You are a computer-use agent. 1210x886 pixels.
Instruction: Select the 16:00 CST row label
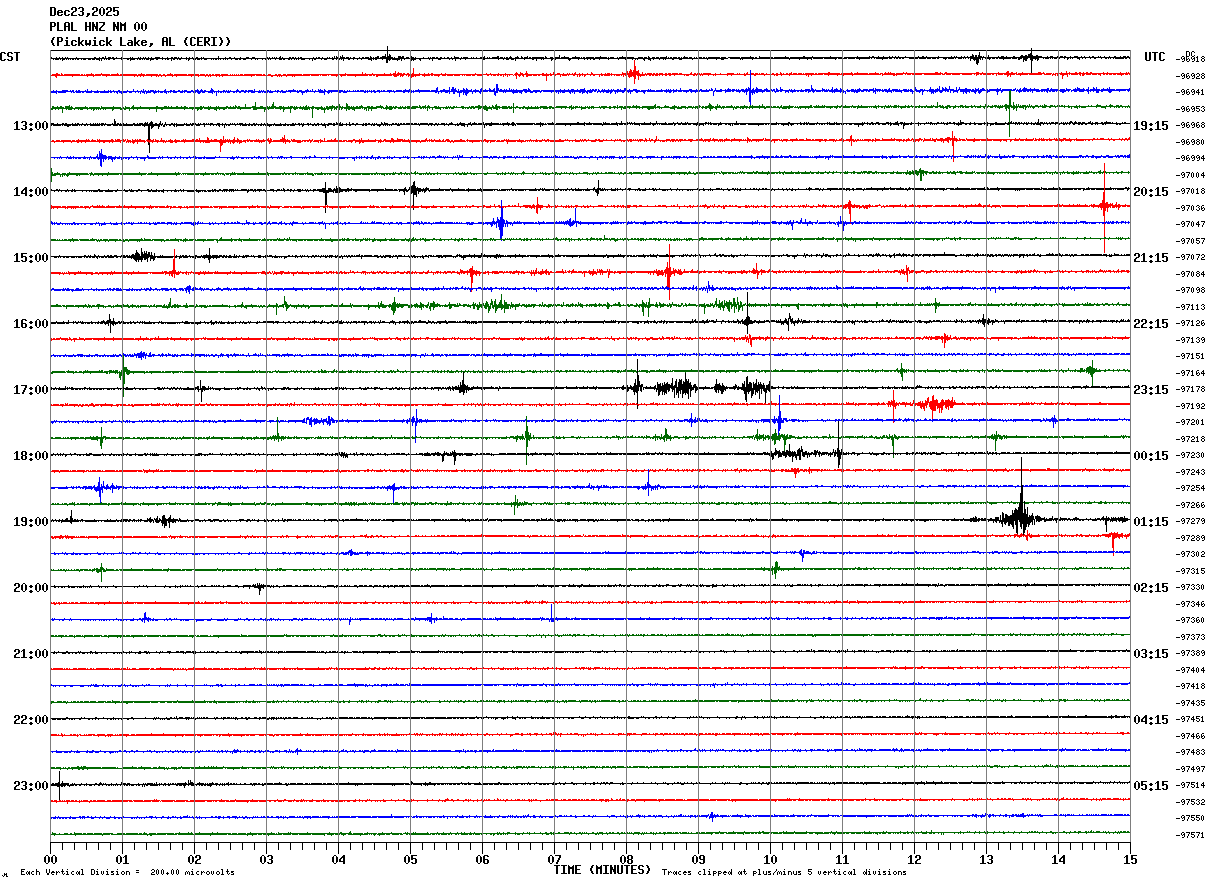30,324
